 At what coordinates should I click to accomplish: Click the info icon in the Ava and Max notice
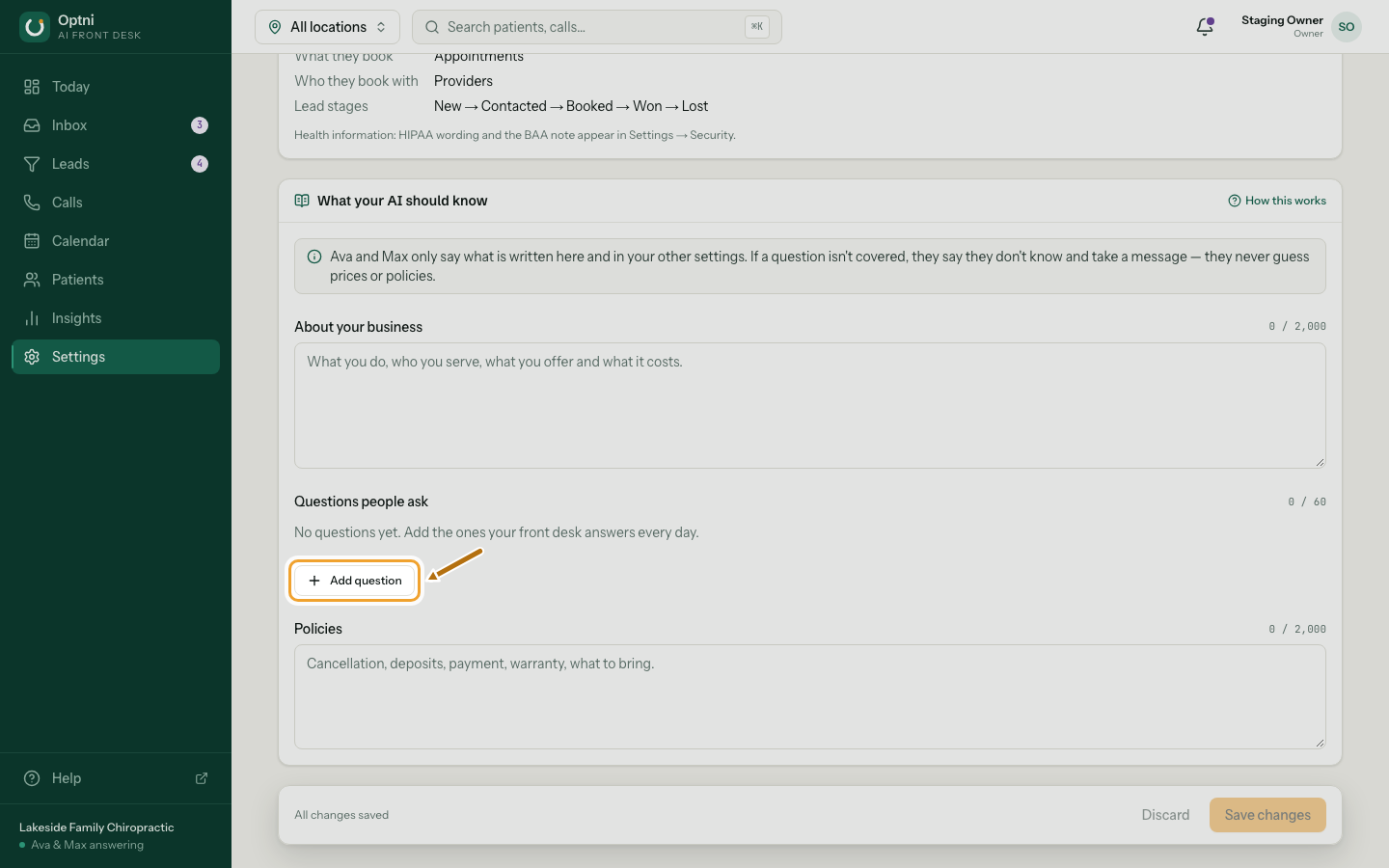[314, 257]
